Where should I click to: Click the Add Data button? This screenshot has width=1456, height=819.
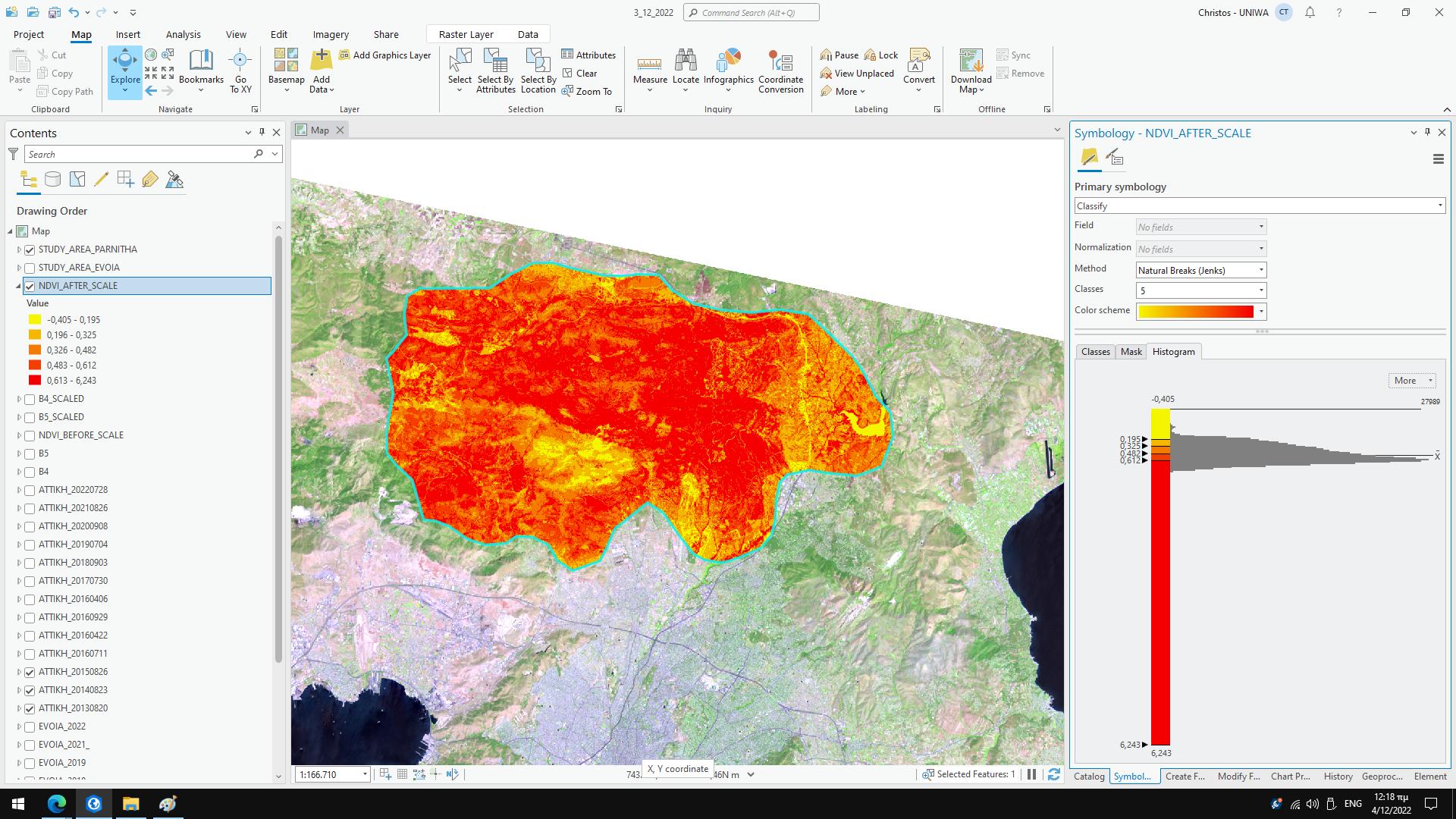tap(322, 71)
